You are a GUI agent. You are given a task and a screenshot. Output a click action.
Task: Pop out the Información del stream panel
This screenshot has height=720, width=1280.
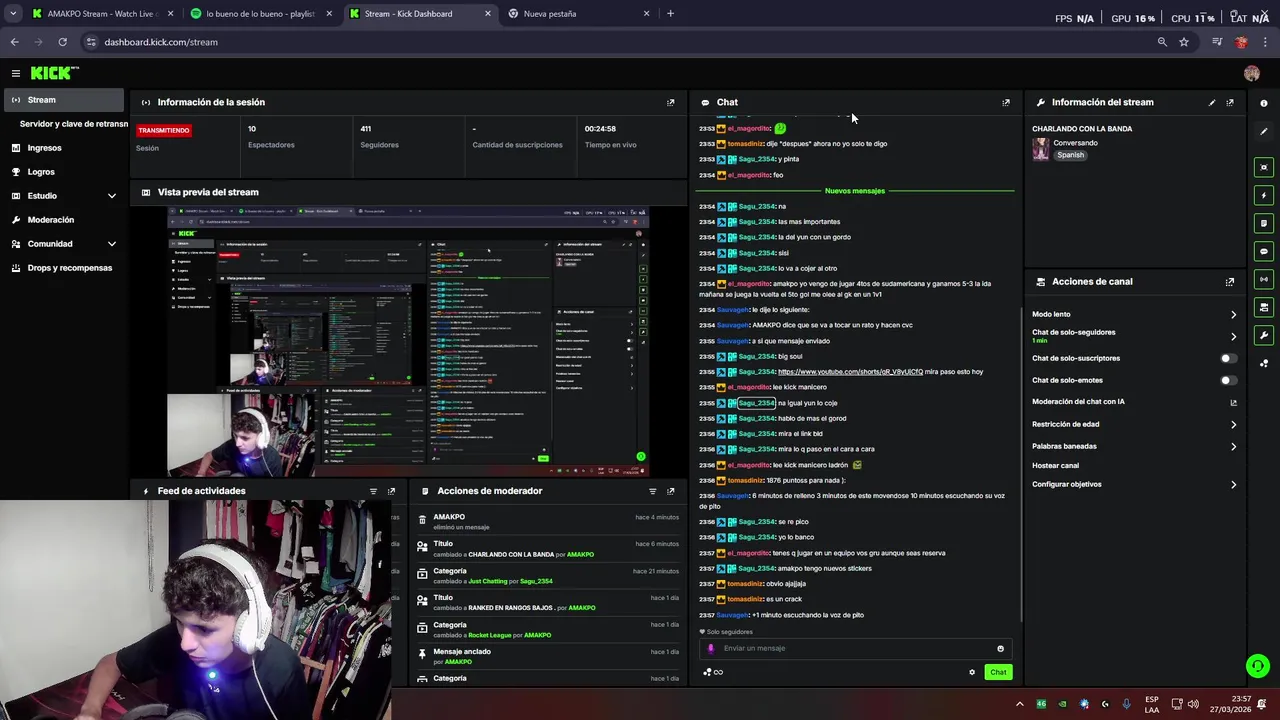pyautogui.click(x=1230, y=102)
